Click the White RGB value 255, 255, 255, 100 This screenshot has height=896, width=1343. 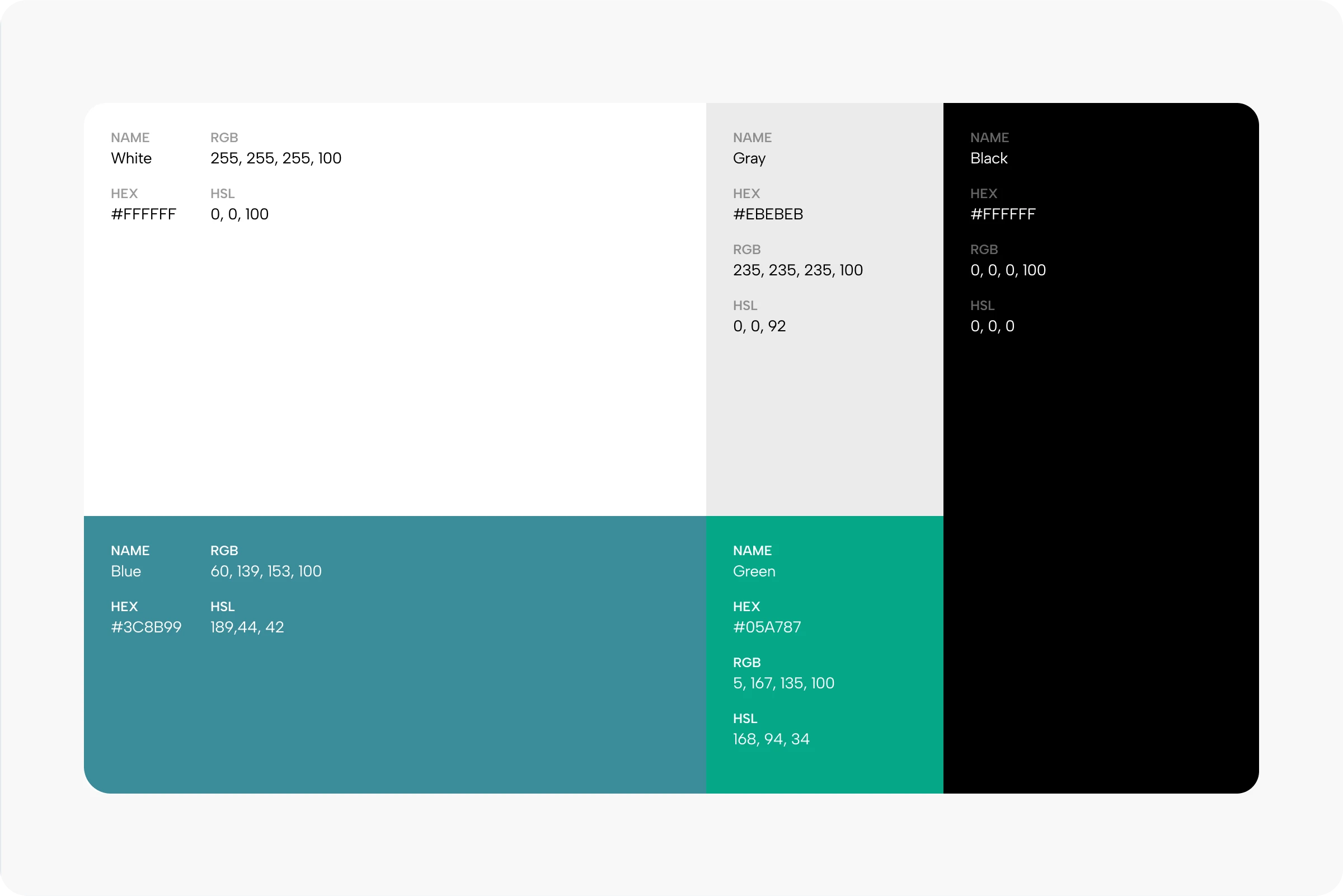click(x=275, y=158)
